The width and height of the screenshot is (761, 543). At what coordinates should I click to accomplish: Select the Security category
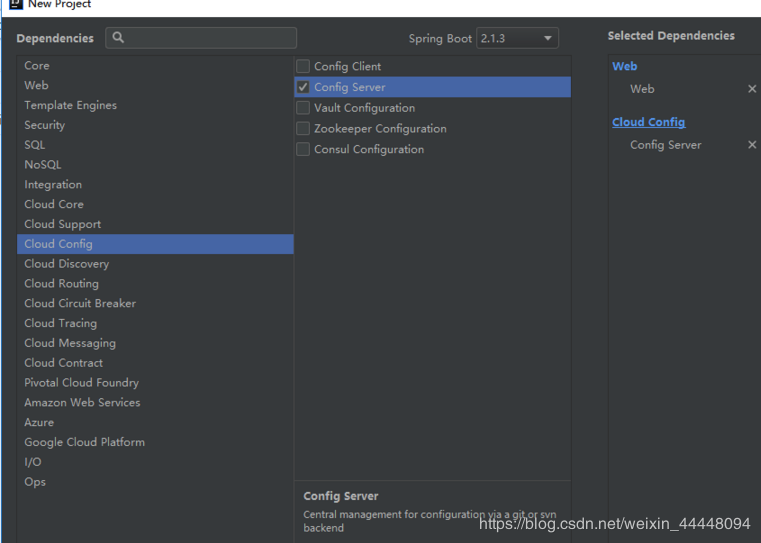click(x=155, y=125)
